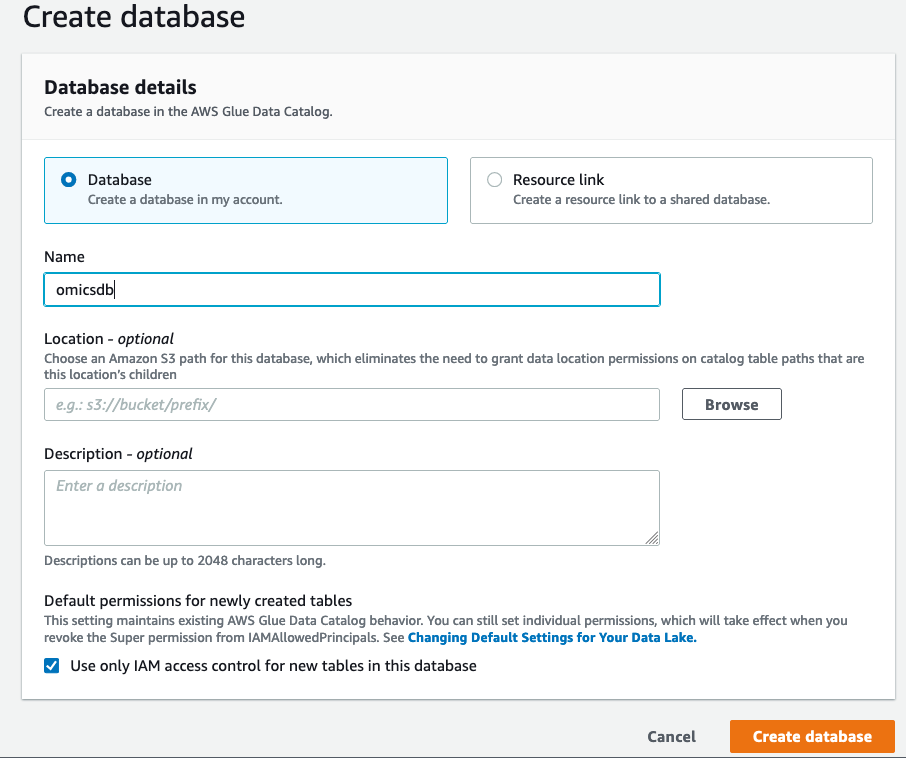This screenshot has height=758, width=906.
Task: Open Changing Default Settings for Your Data Lake link
Action: click(x=551, y=637)
